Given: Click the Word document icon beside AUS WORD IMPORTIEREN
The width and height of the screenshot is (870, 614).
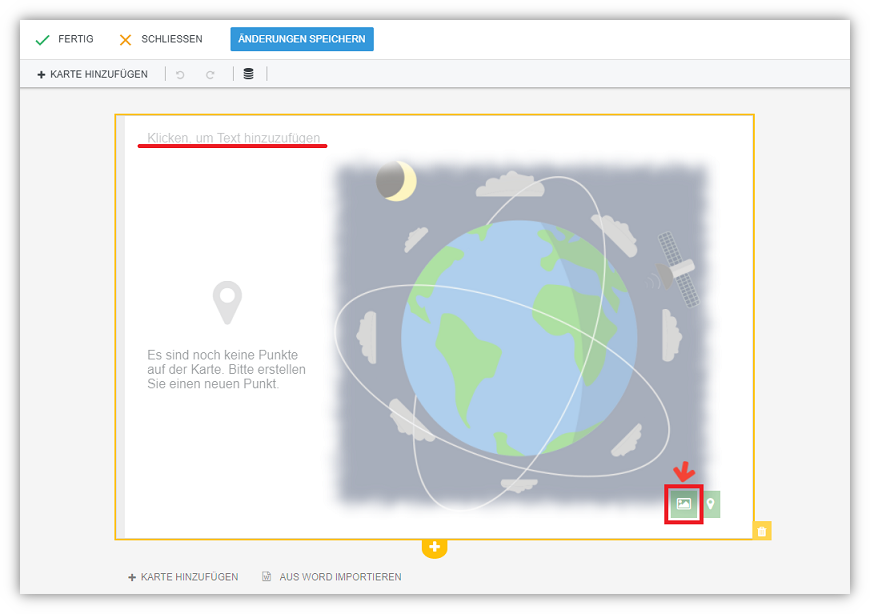Looking at the screenshot, I should pos(266,577).
